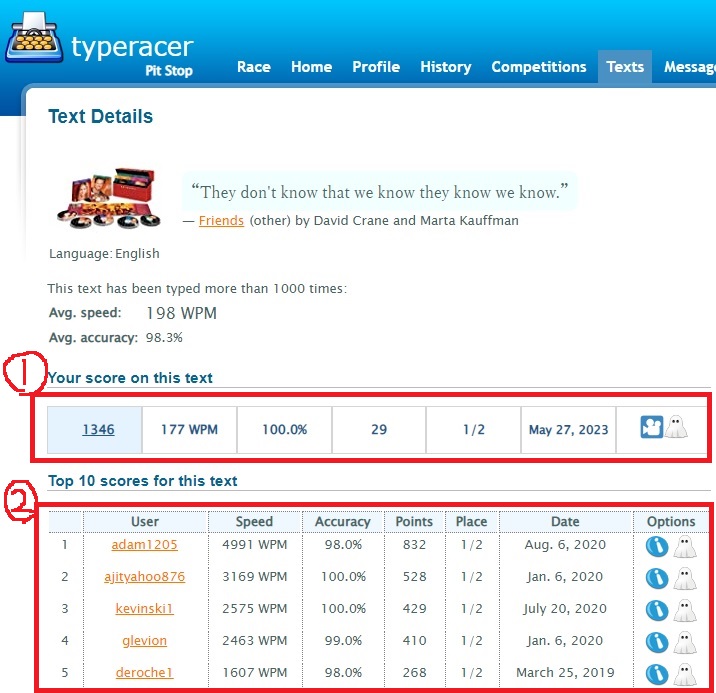The image size is (716, 693).
Task: Open glevion's user profile link
Action: click(144, 640)
